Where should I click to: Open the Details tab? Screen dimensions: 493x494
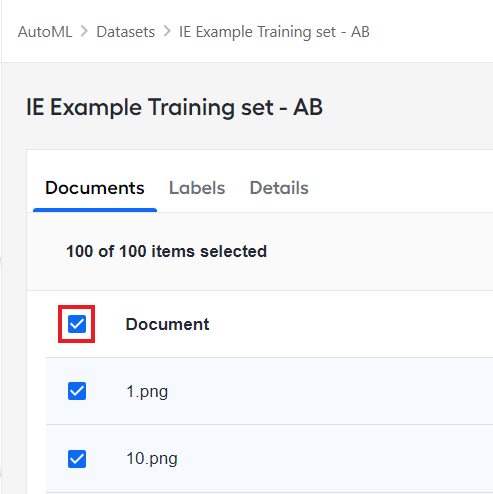[279, 188]
